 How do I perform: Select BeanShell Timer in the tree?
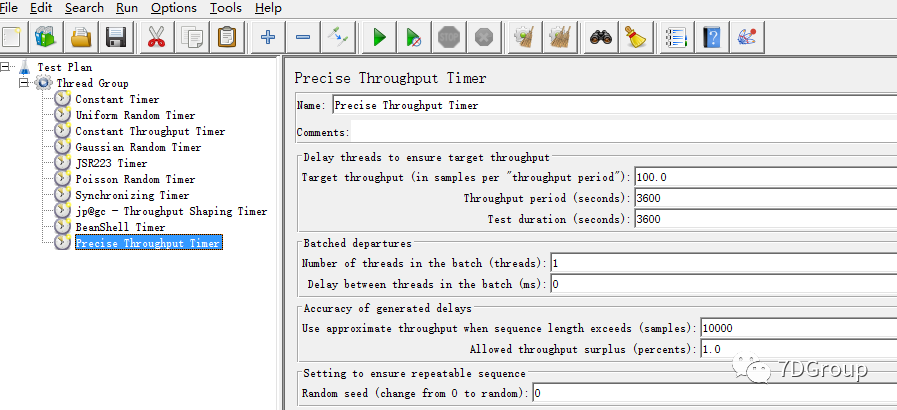120,228
